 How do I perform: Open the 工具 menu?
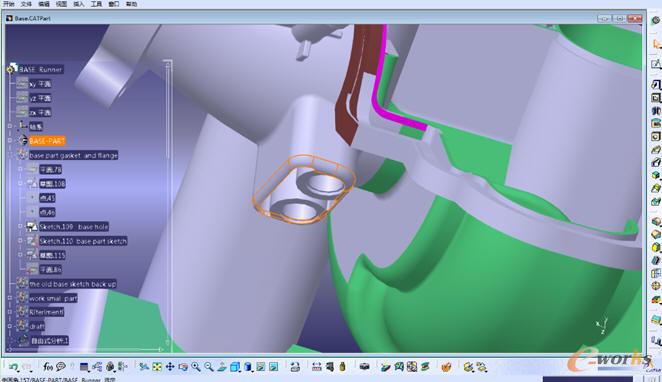(x=96, y=4)
